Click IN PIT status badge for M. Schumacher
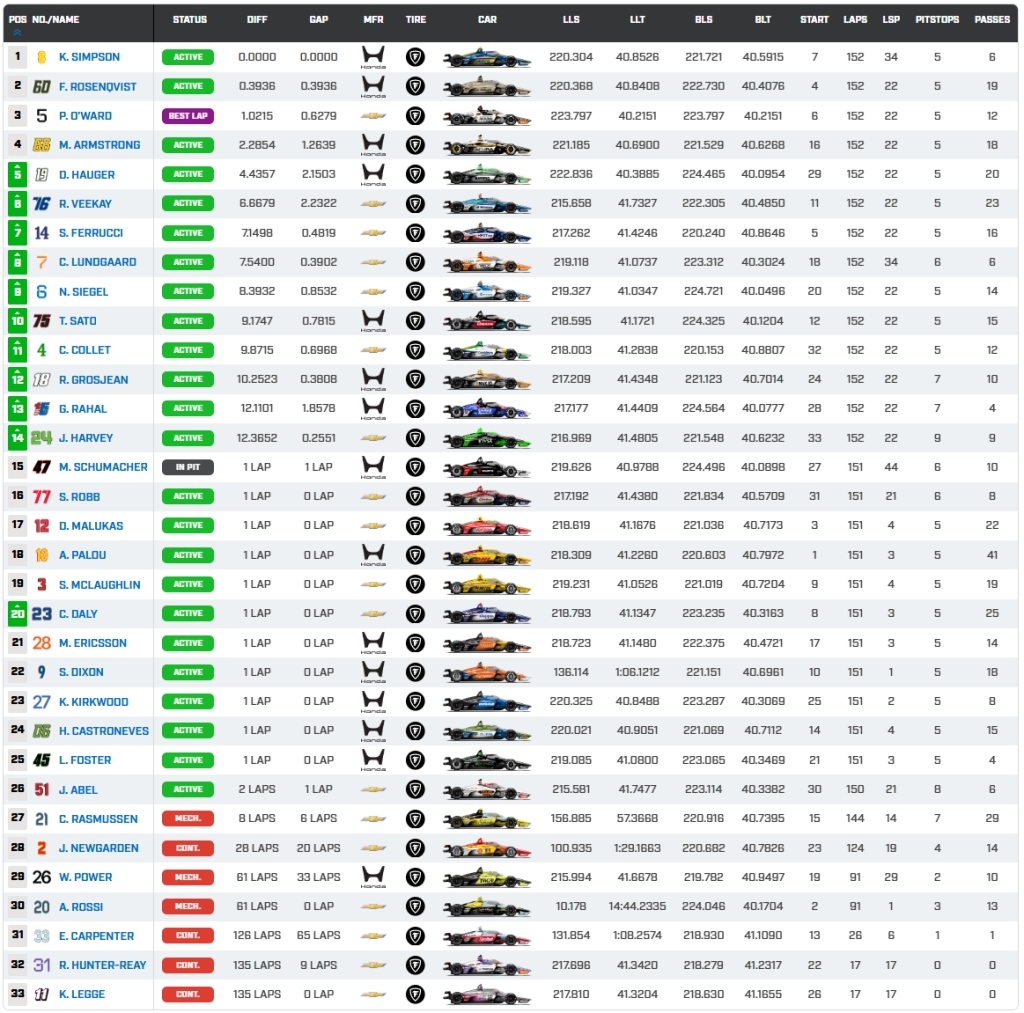This screenshot has width=1024, height=1013. point(188,467)
